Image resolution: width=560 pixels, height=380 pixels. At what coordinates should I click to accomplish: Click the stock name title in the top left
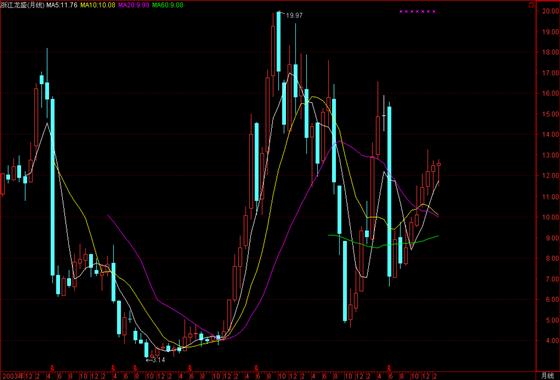pyautogui.click(x=22, y=5)
